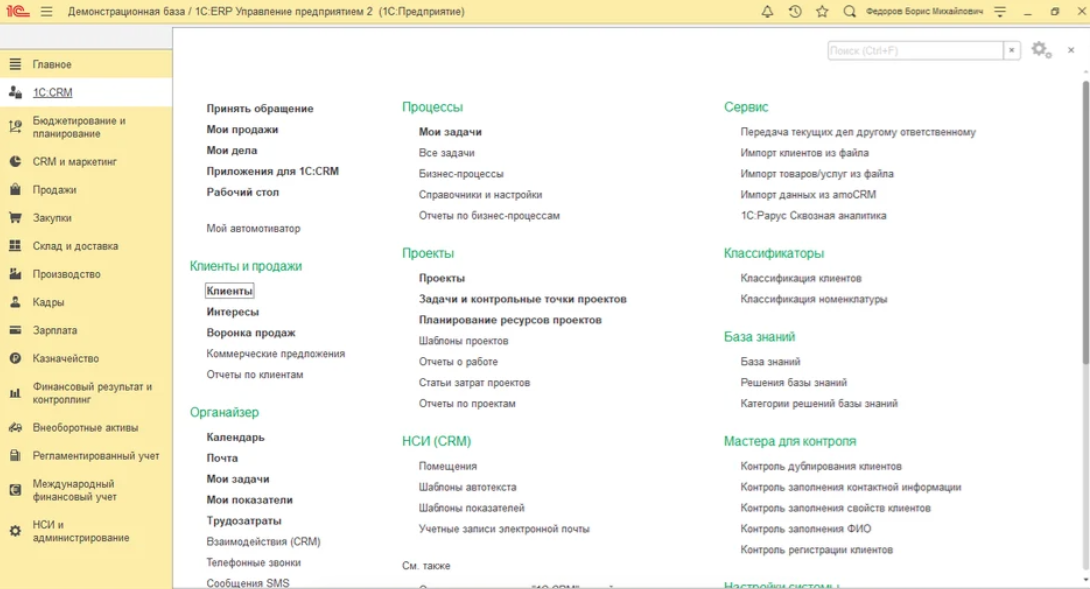Screen dimensions: 1090x589
Task: Click the 1C:CRM section icon
Action: 15,92
